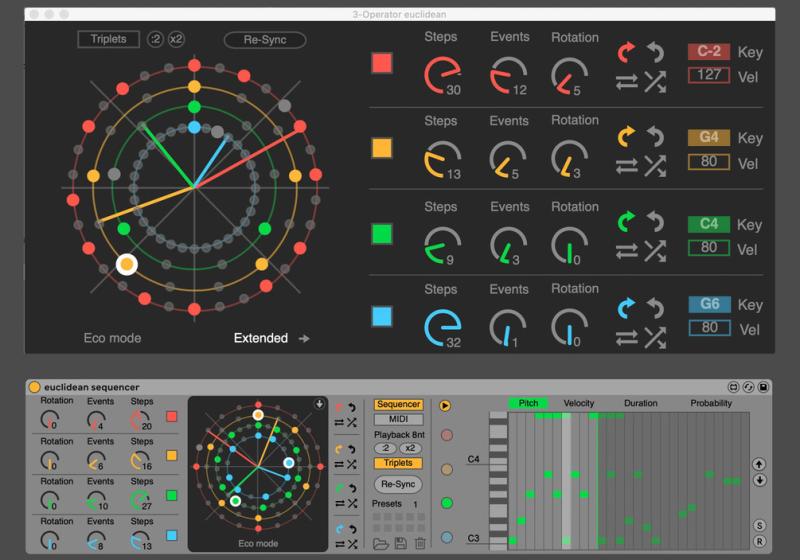Image resolution: width=800 pixels, height=560 pixels.
Task: Adjust the green Events dial showing 3
Action: pyautogui.click(x=508, y=246)
